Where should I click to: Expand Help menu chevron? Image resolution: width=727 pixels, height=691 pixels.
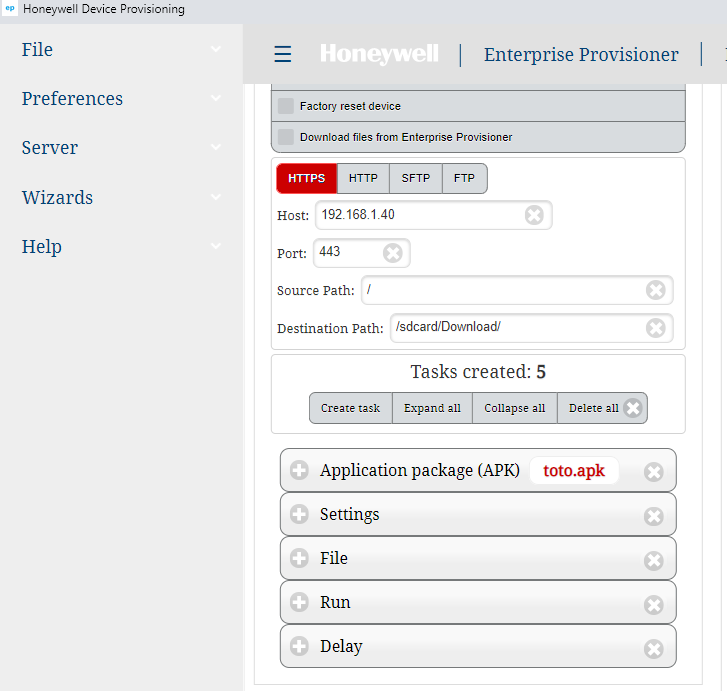[x=216, y=246]
